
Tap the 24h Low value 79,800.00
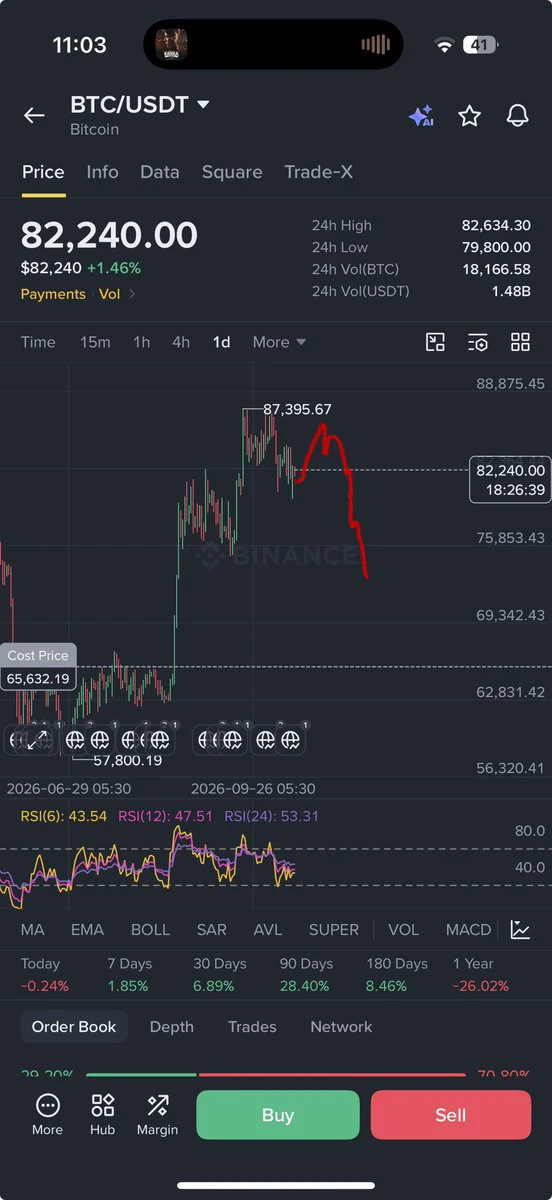(496, 247)
